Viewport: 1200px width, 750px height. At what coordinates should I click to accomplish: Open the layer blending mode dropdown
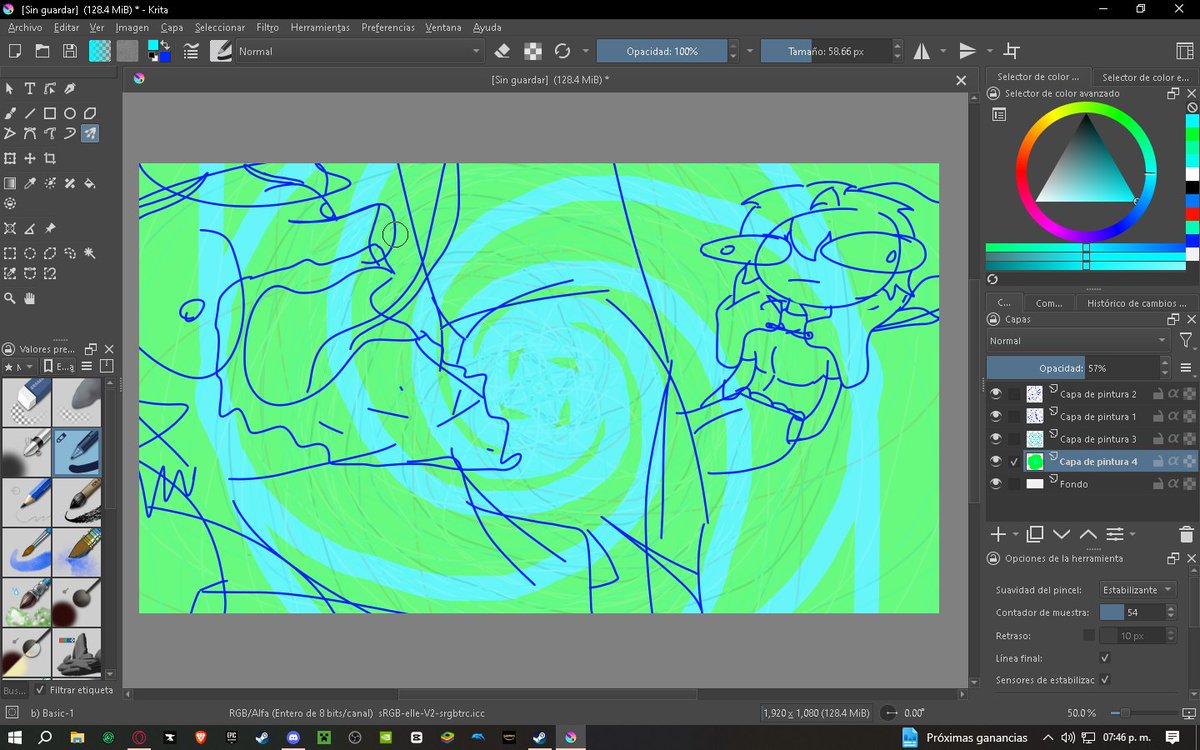pyautogui.click(x=1078, y=341)
